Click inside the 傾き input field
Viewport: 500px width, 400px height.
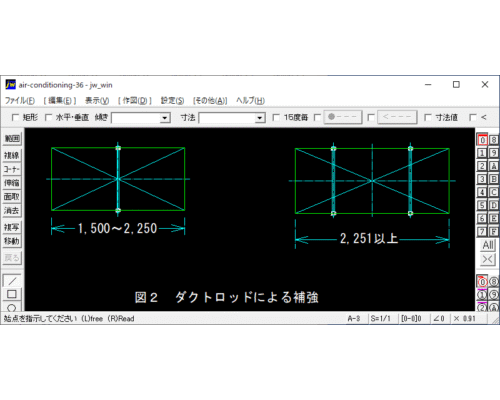tap(136, 118)
